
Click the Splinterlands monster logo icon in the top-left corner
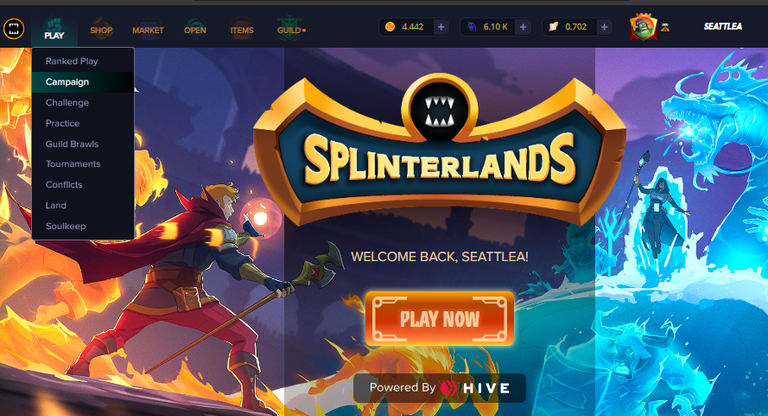pos(14,28)
